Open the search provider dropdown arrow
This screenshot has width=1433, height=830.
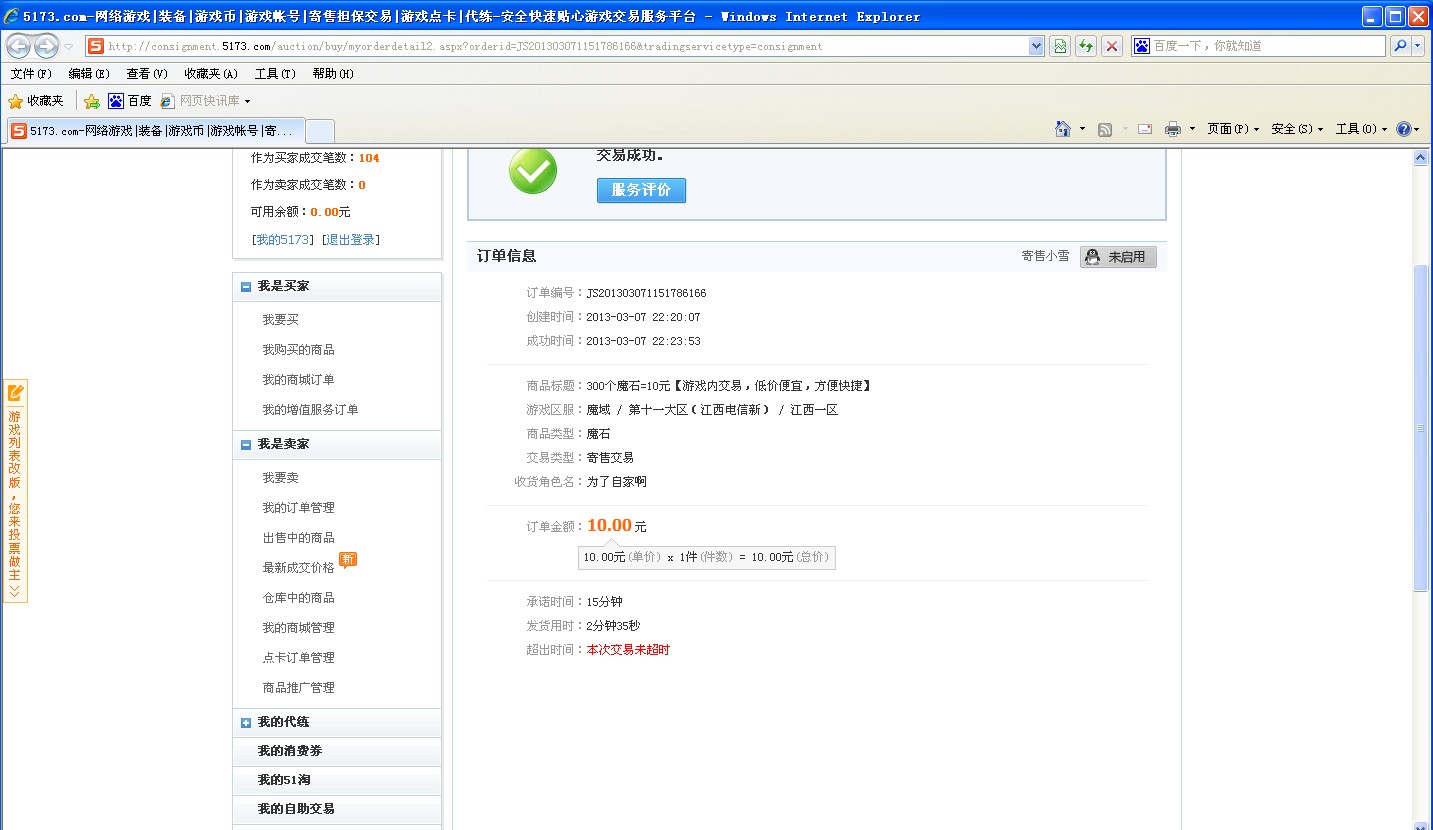click(x=1418, y=46)
